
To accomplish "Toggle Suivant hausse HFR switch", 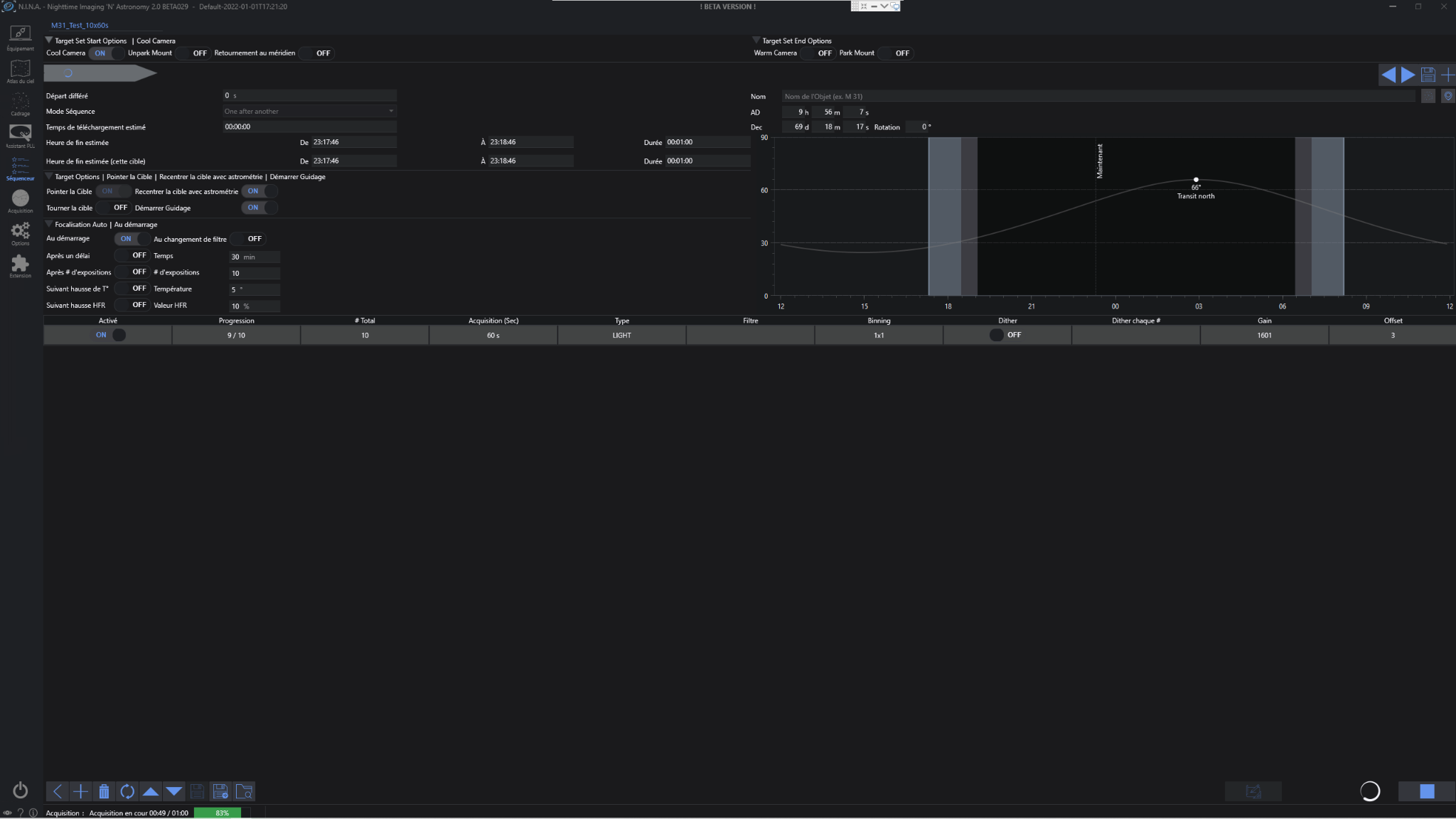I will (x=132, y=305).
